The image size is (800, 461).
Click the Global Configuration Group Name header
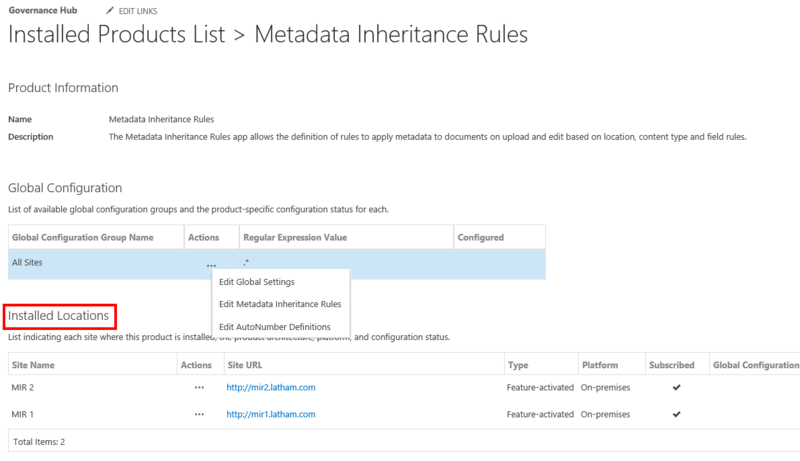(x=82, y=237)
